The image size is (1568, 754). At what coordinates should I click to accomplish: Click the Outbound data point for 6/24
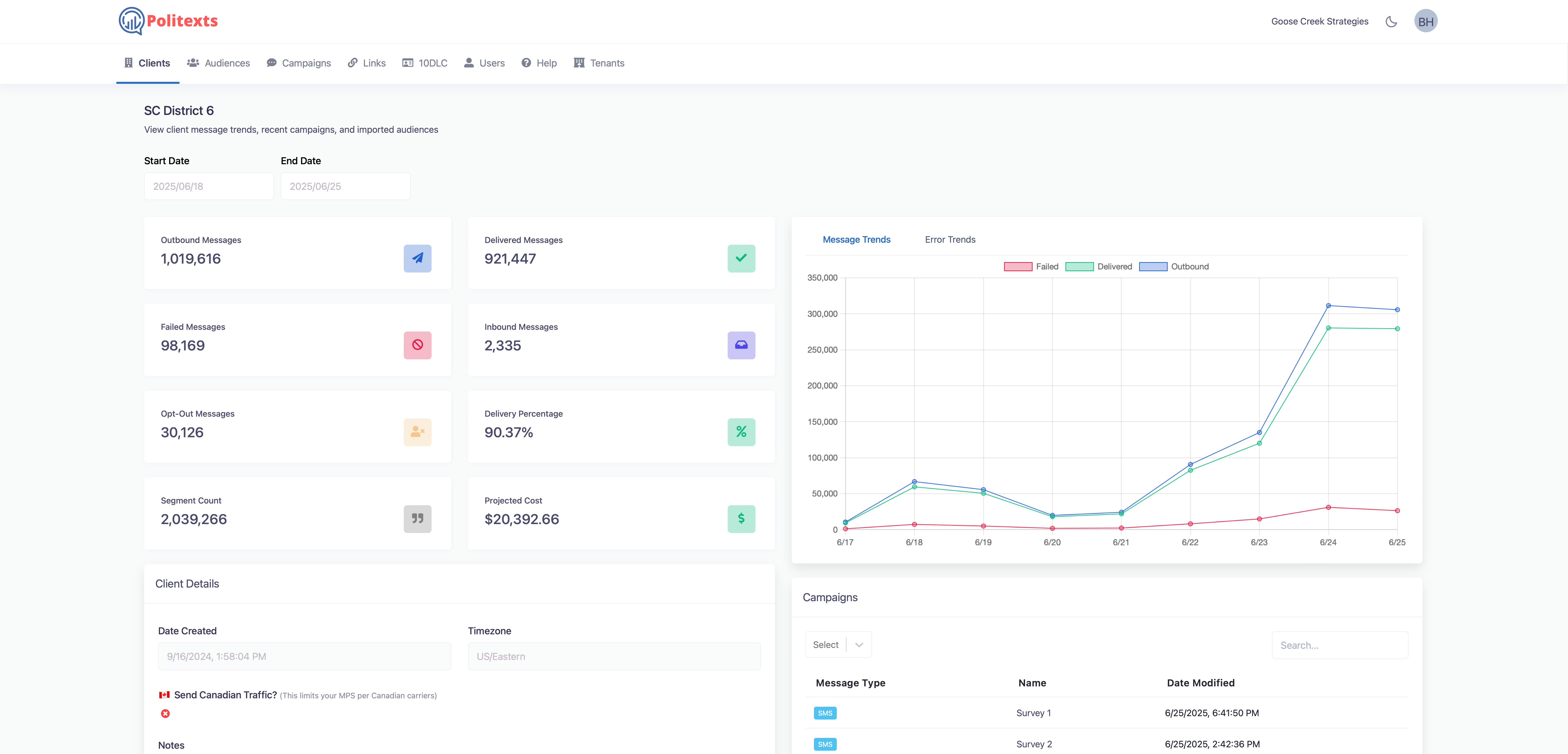[1328, 306]
